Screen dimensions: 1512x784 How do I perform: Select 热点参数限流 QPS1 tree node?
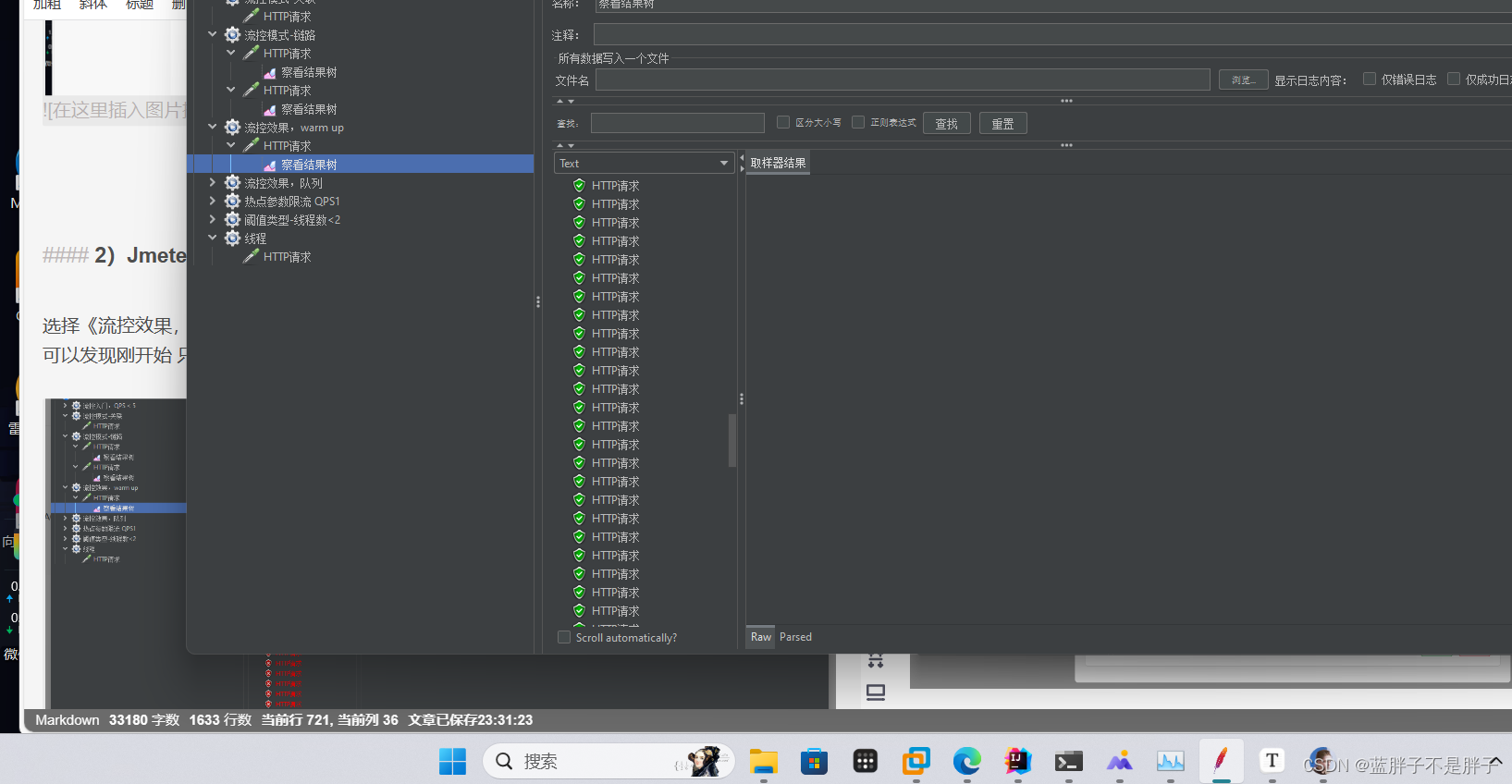(x=292, y=202)
